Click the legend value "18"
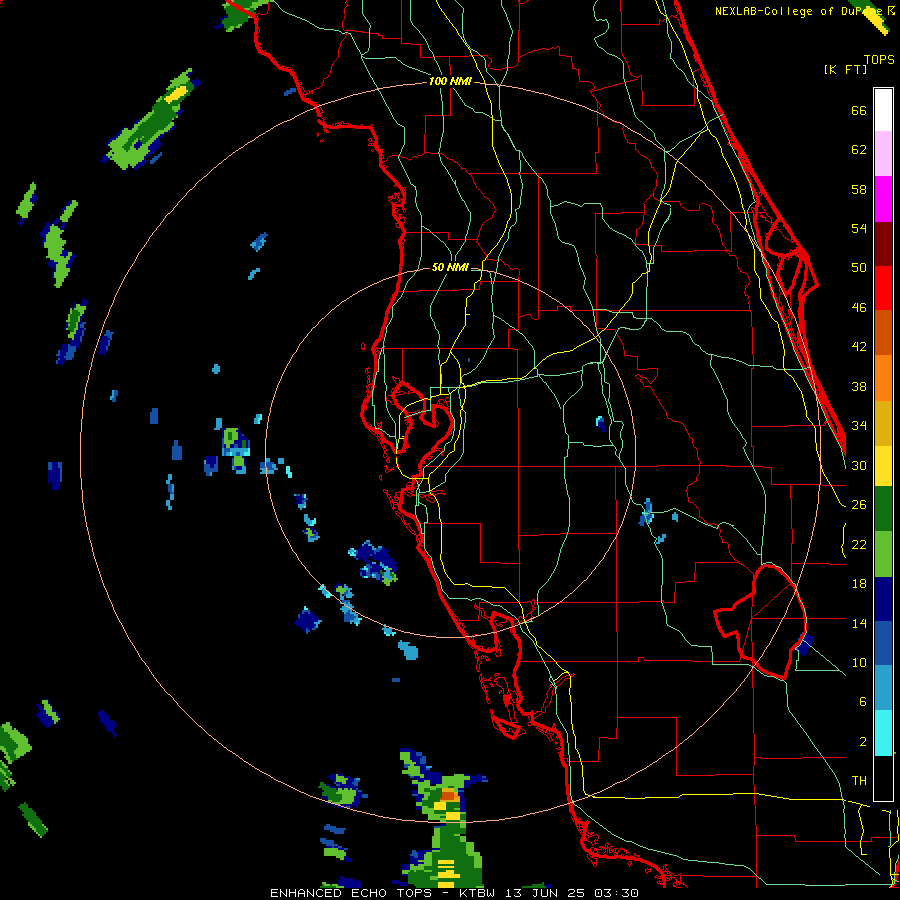Screen dimensions: 900x900 pyautogui.click(x=859, y=584)
